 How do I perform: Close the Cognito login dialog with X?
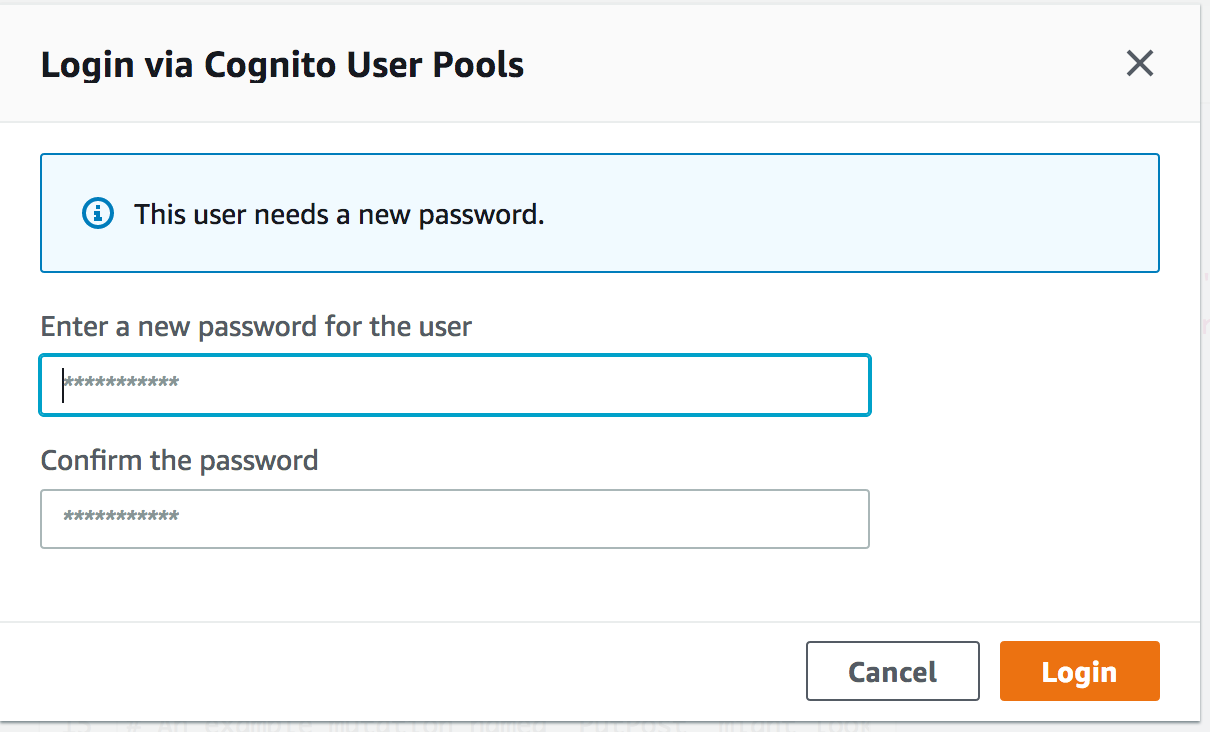point(1139,64)
